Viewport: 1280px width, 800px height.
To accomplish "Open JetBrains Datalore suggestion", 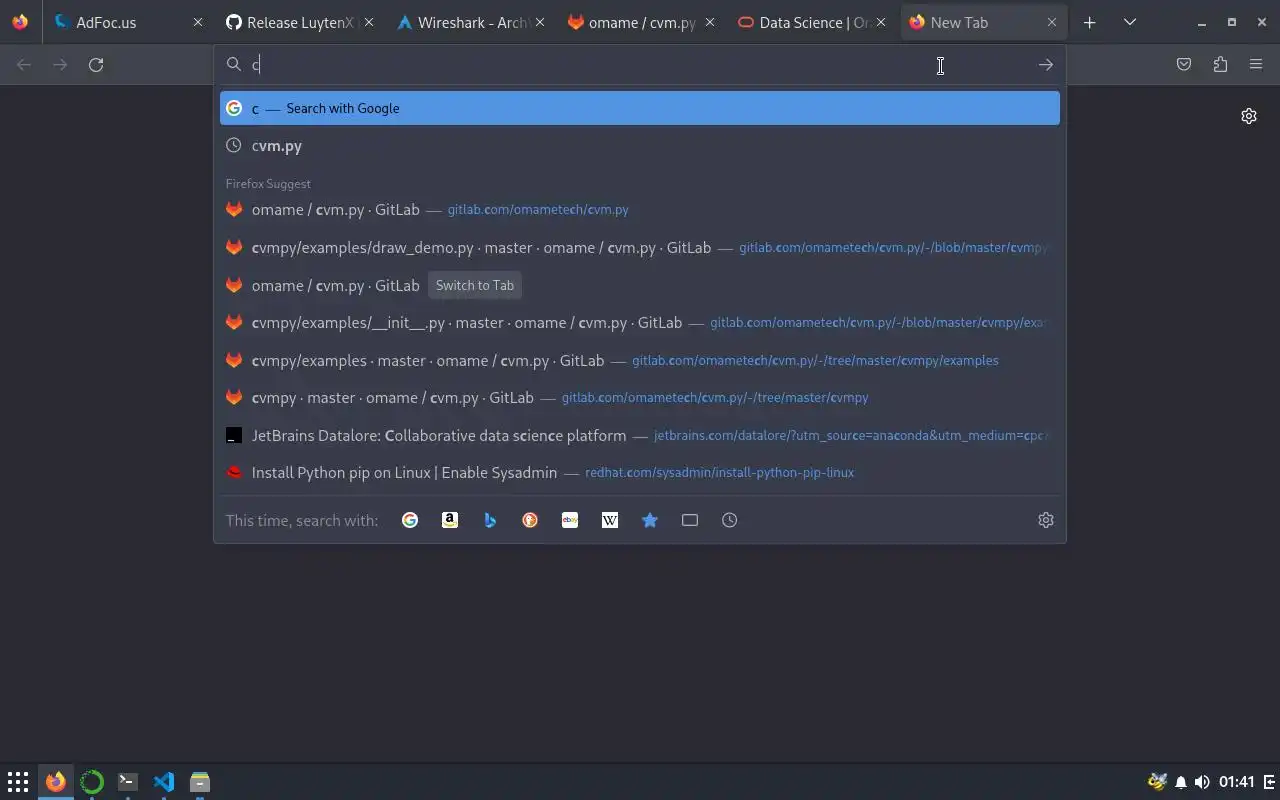I will click(x=640, y=436).
